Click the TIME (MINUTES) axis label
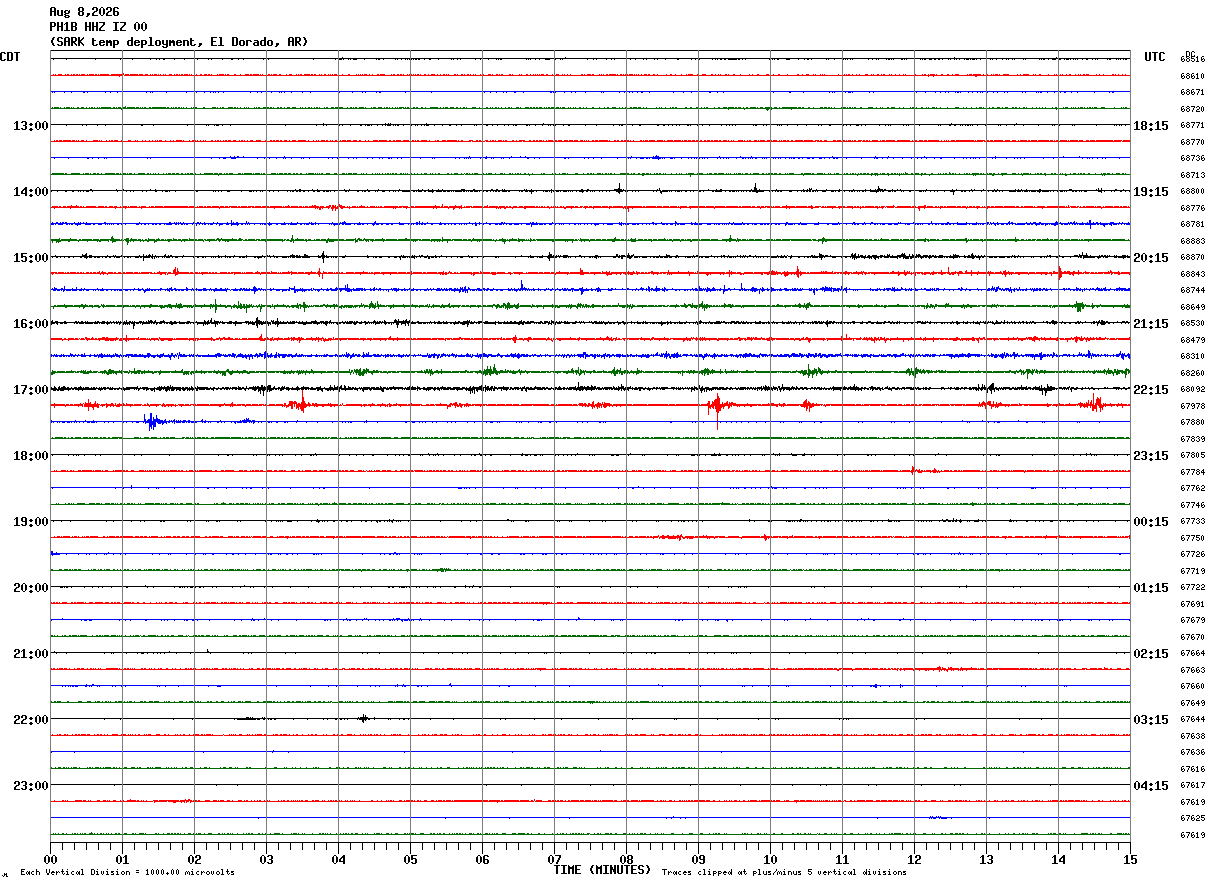The height and width of the screenshot is (886, 1210). (x=602, y=870)
